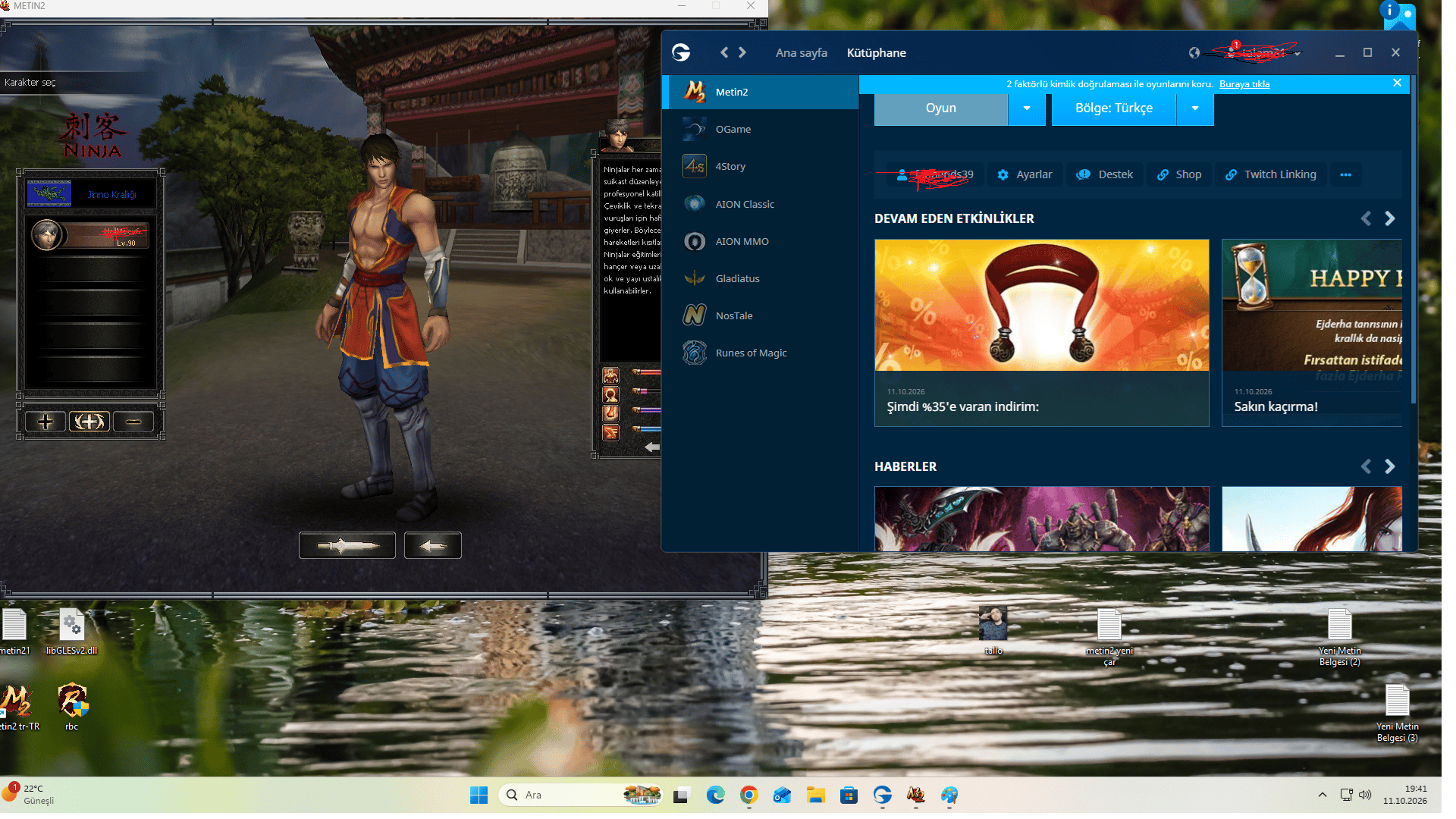Show previous Devam Eden Etkinlikler item
Viewport: 1456px width, 819px height.
tap(1366, 218)
